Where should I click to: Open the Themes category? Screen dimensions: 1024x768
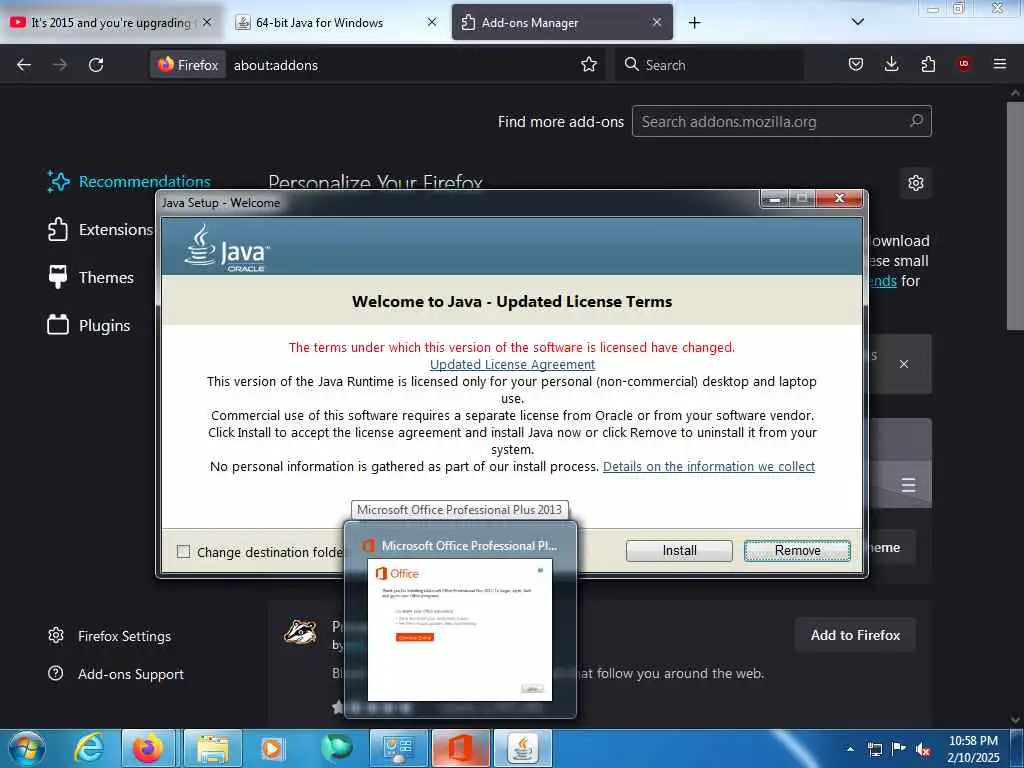(90, 278)
